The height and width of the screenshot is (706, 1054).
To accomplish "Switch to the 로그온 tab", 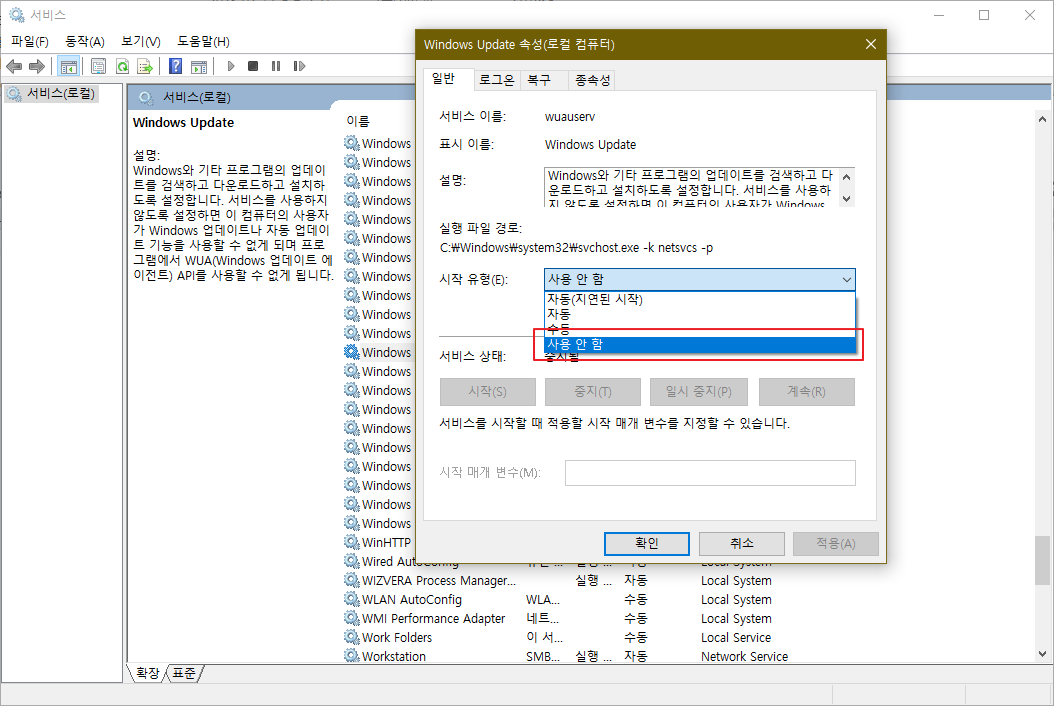I will tap(496, 80).
